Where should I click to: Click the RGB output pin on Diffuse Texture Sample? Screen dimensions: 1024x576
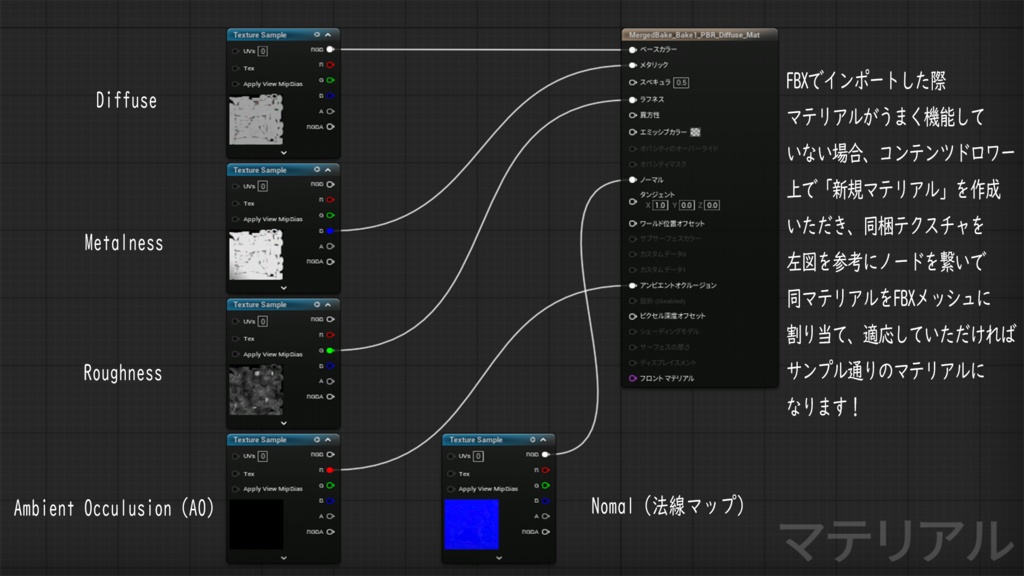pos(329,48)
